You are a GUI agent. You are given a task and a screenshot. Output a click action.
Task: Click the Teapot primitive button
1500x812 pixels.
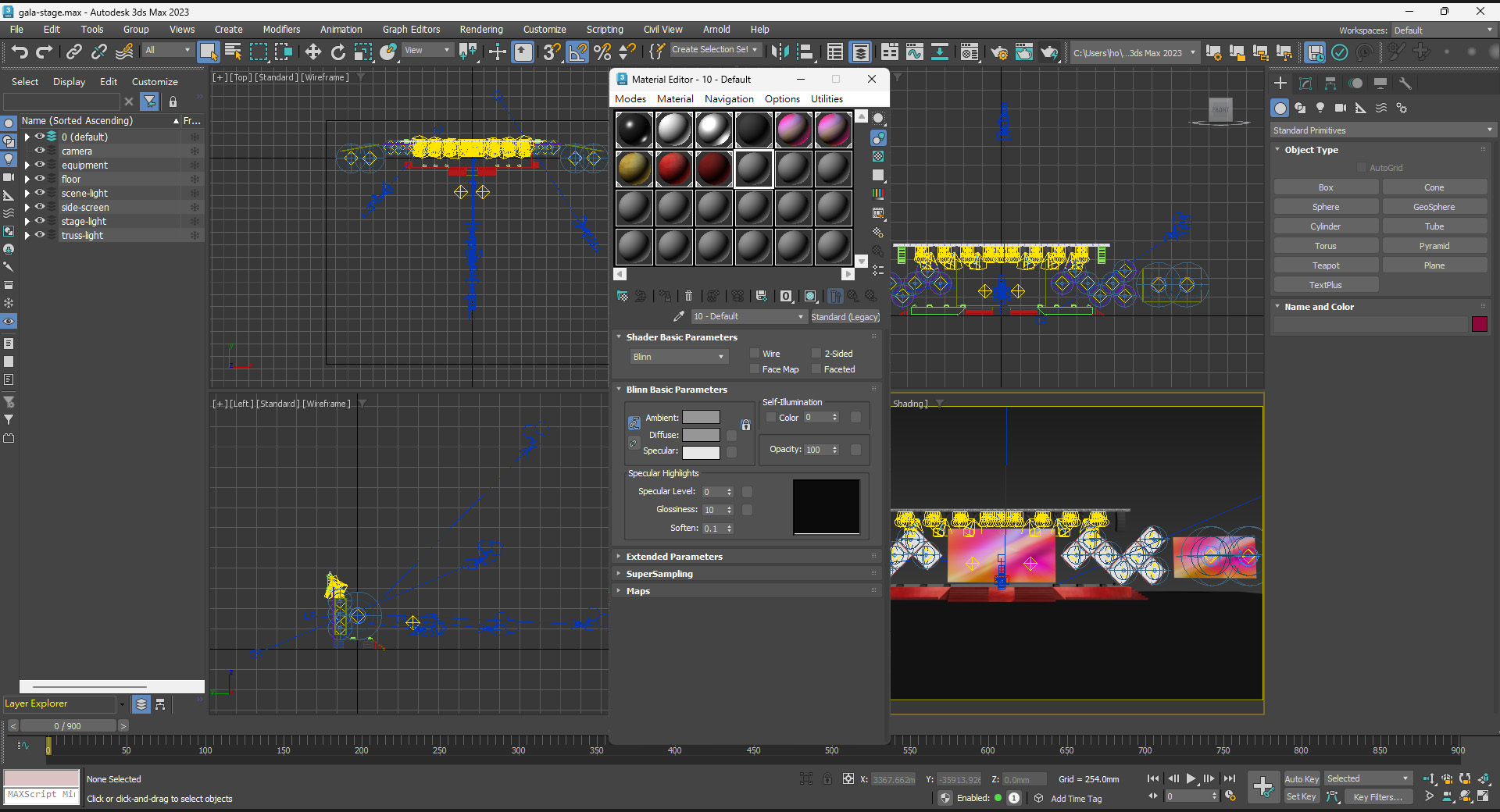coord(1325,265)
